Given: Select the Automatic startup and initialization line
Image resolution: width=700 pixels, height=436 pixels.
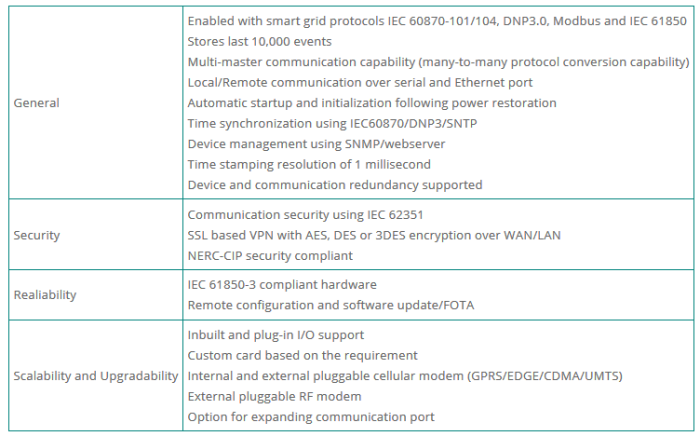Looking at the screenshot, I should pyautogui.click(x=372, y=103).
